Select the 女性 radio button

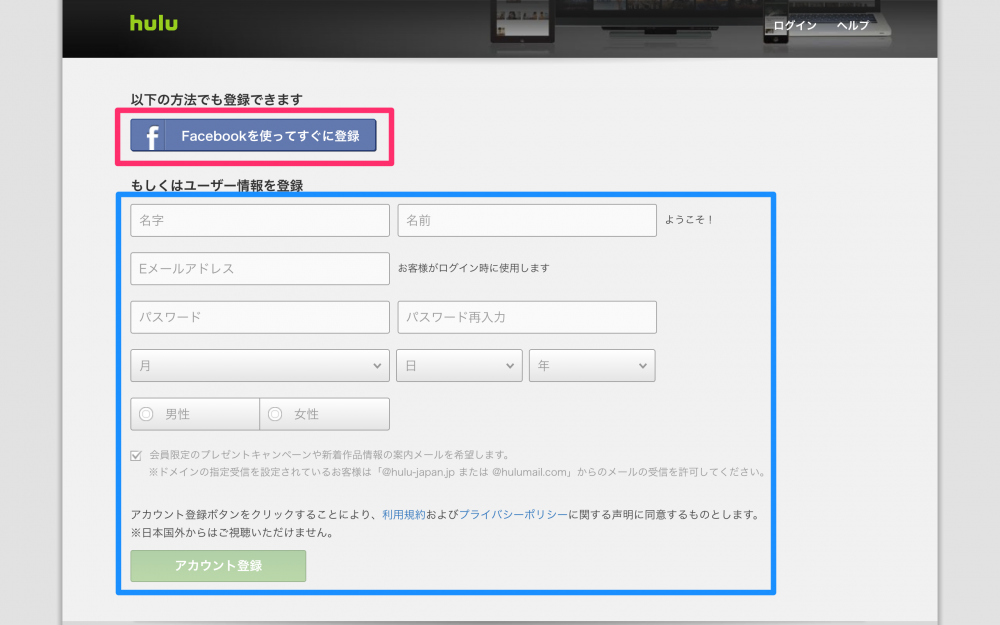coord(275,414)
